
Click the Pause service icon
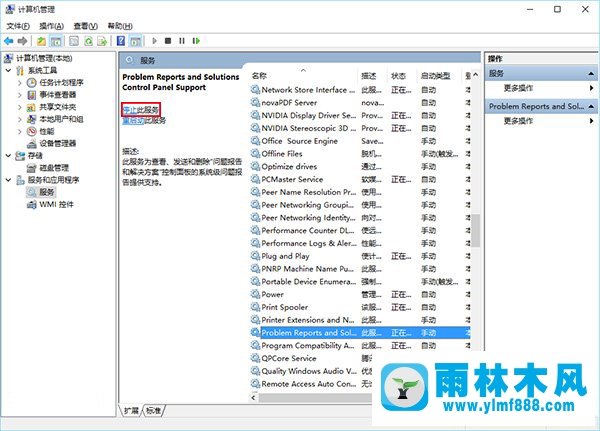(182, 41)
